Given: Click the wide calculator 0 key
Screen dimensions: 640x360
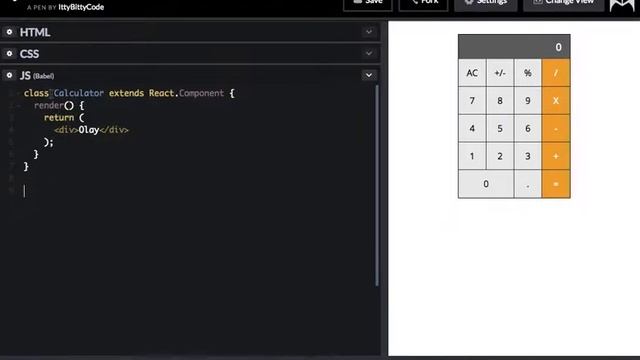Looking at the screenshot, I should pos(486,184).
